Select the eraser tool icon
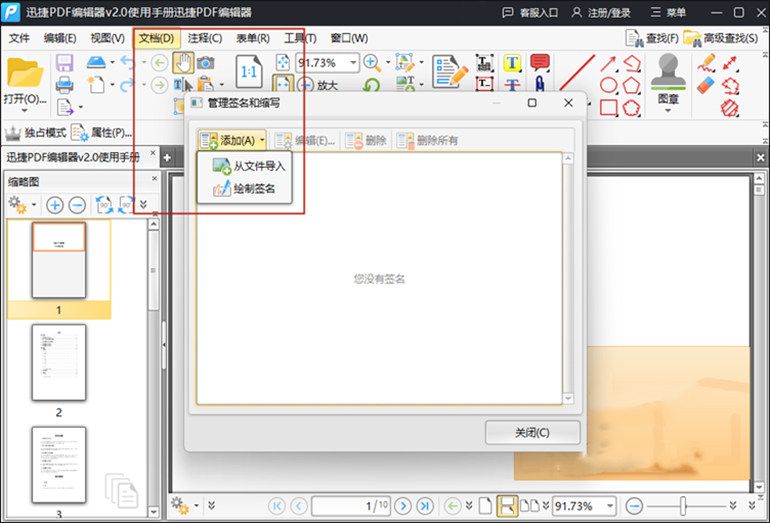The image size is (770, 523). (706, 85)
